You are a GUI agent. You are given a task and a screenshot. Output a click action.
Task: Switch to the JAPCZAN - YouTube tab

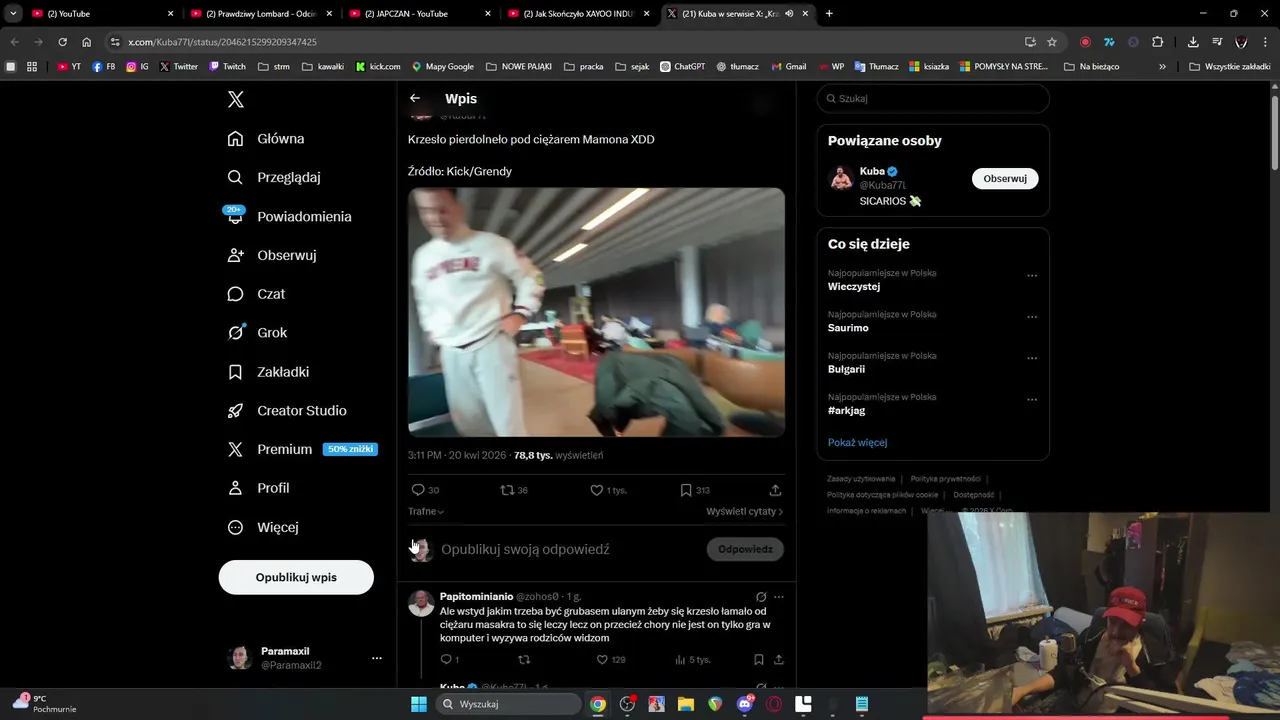click(420, 14)
